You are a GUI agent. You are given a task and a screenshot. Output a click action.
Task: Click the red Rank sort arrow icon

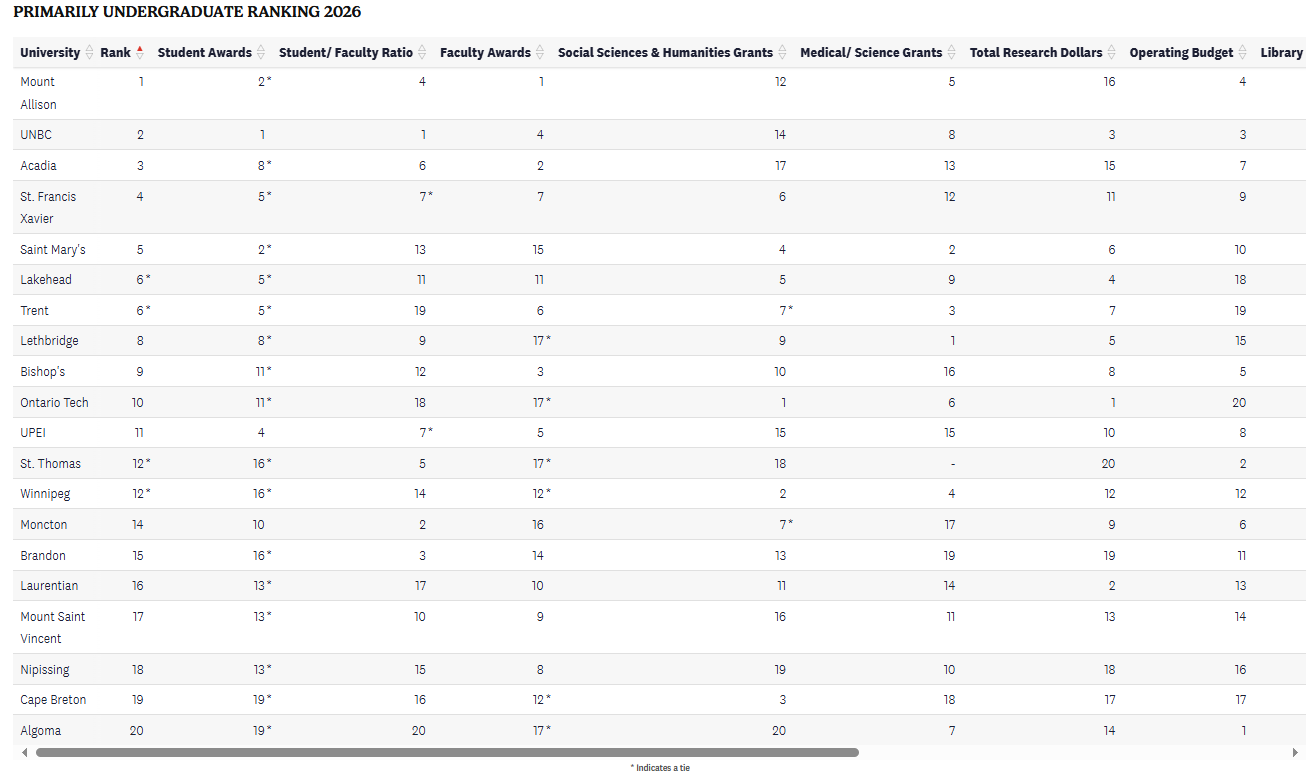(140, 53)
